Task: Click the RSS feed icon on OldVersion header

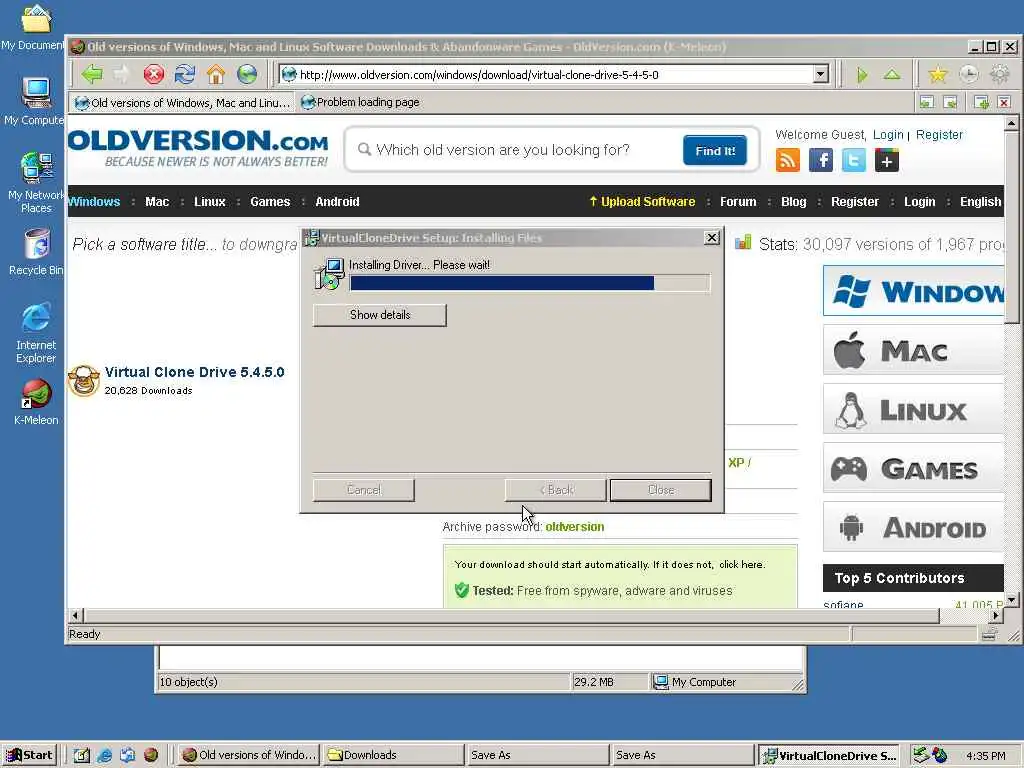Action: pos(788,160)
